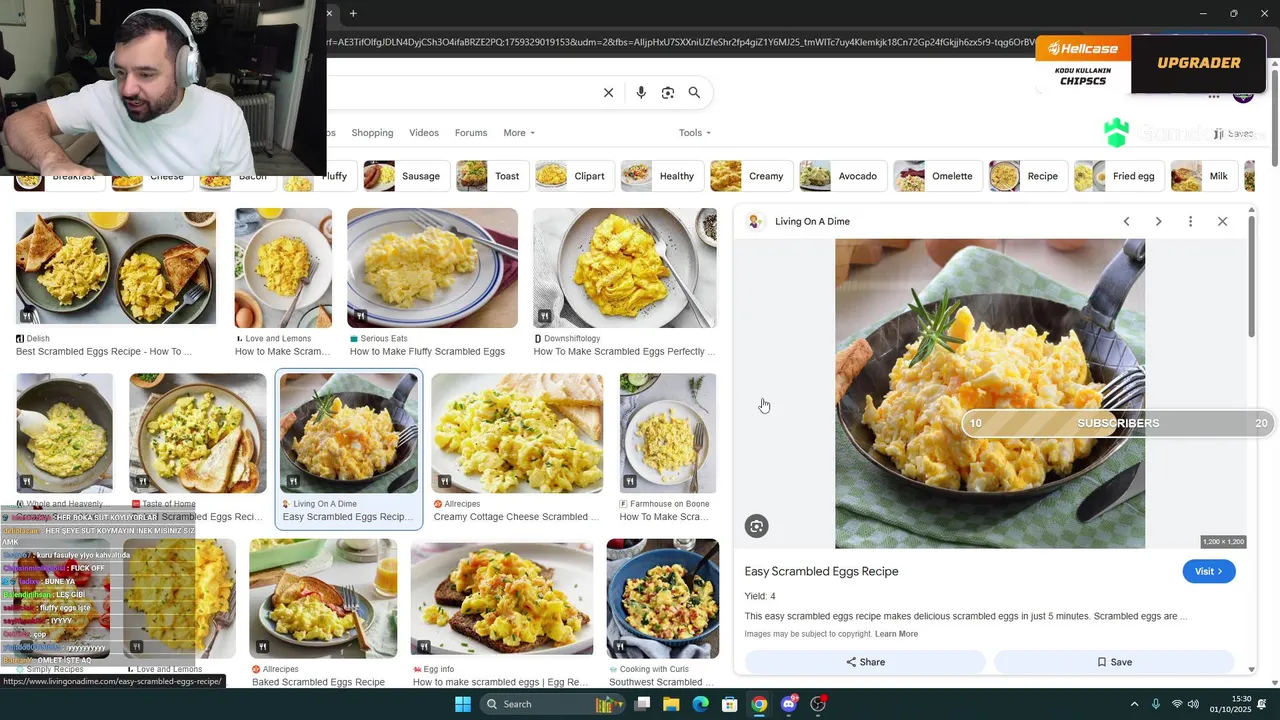Viewport: 1280px width, 720px height.
Task: Open the volume speaker tray icon
Action: (1193, 704)
